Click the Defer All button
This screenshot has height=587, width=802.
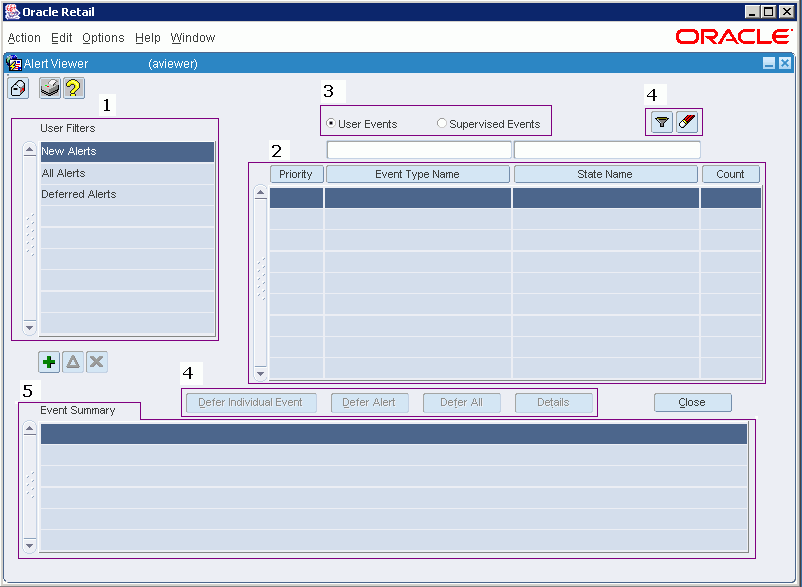461,402
